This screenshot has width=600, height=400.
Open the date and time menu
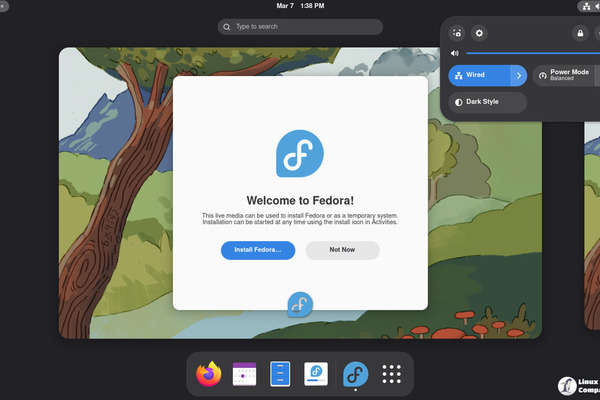[300, 6]
